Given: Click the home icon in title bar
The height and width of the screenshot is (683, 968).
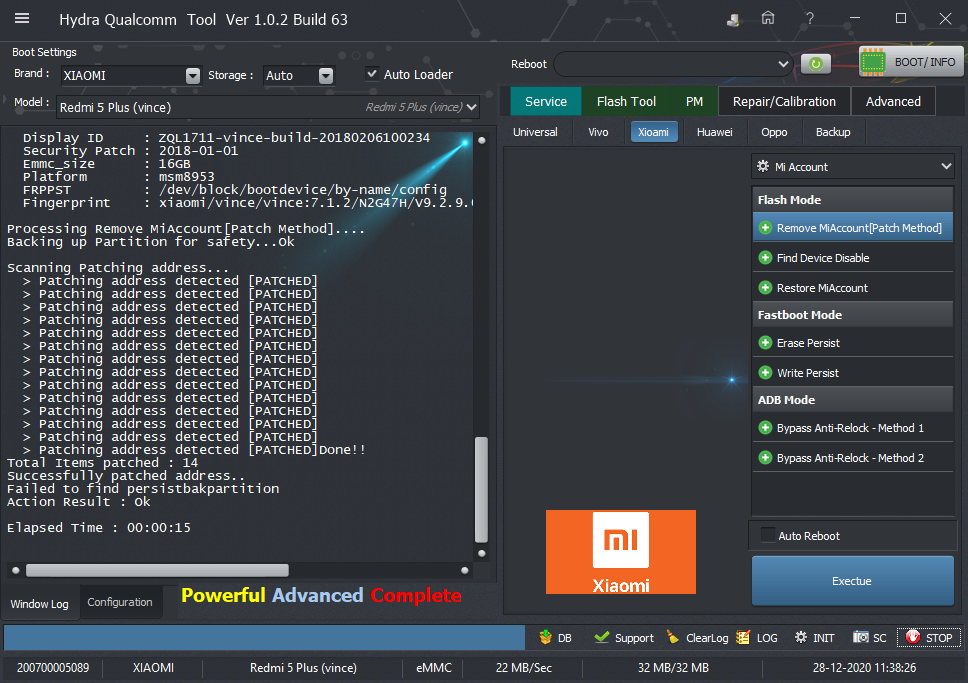Looking at the screenshot, I should [768, 19].
